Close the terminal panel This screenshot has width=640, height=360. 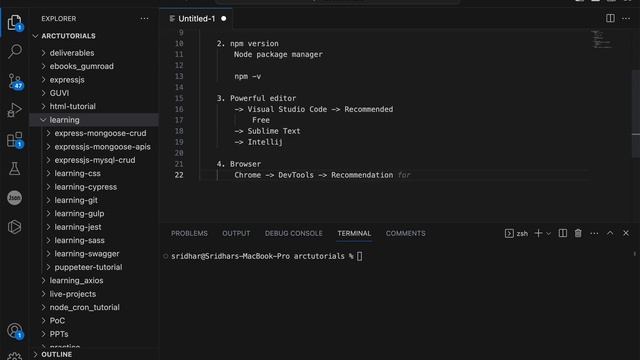(x=626, y=233)
